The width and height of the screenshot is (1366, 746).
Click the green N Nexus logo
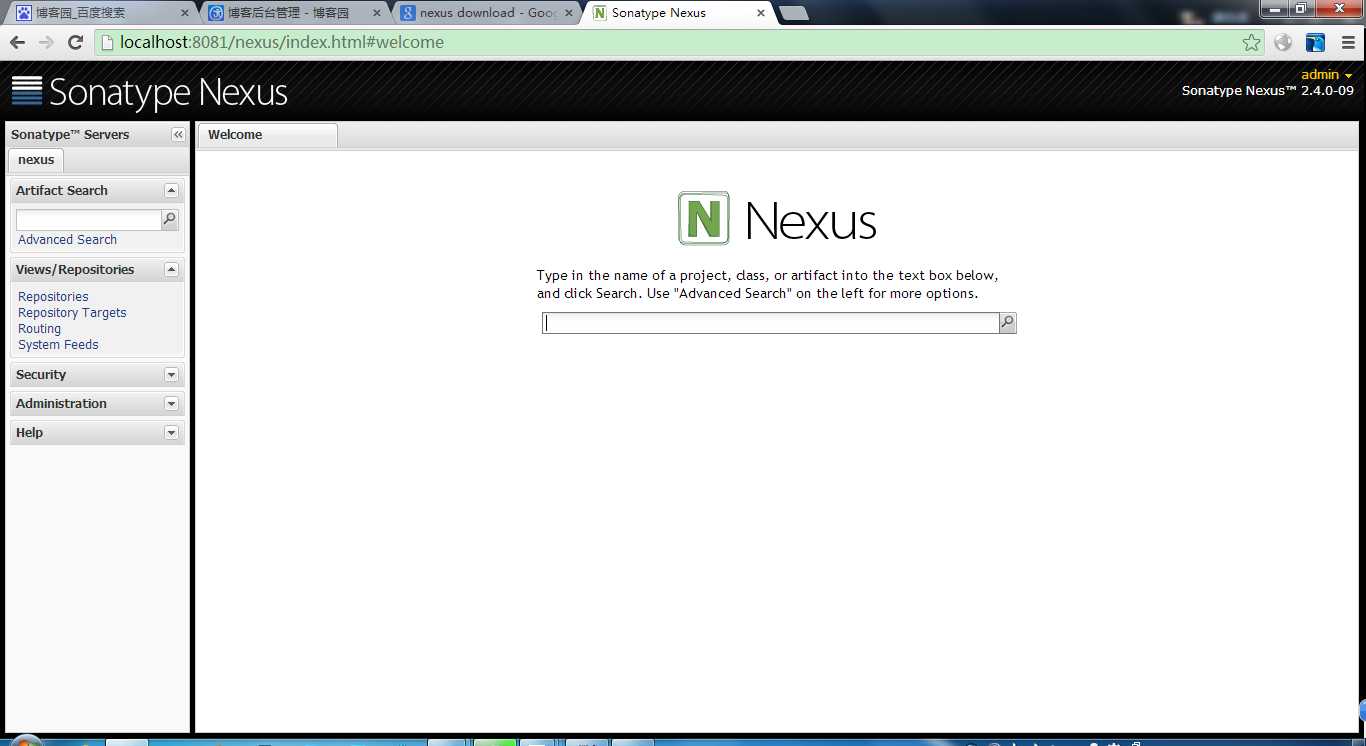[x=704, y=218]
